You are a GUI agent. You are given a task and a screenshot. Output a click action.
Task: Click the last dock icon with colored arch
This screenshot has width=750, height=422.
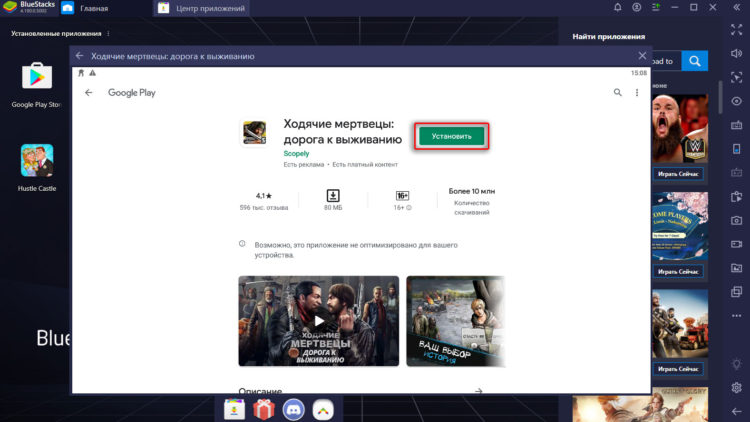[323, 410]
